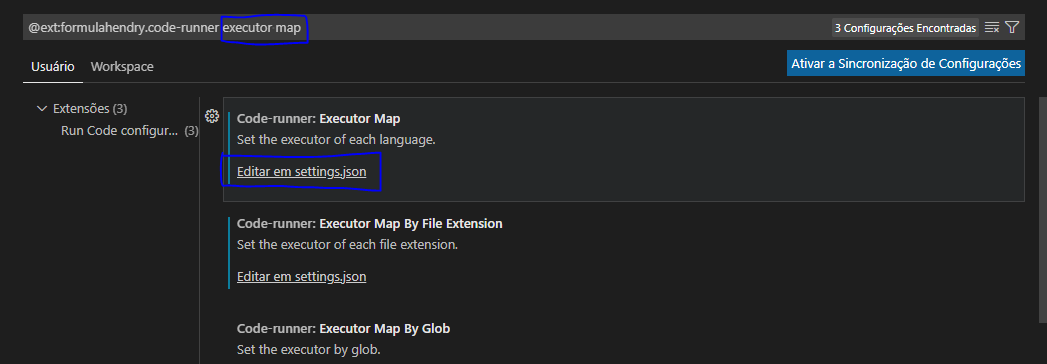Image resolution: width=1047 pixels, height=364 pixels.
Task: Select the Extensões (3) tree label
Action: 90,108
